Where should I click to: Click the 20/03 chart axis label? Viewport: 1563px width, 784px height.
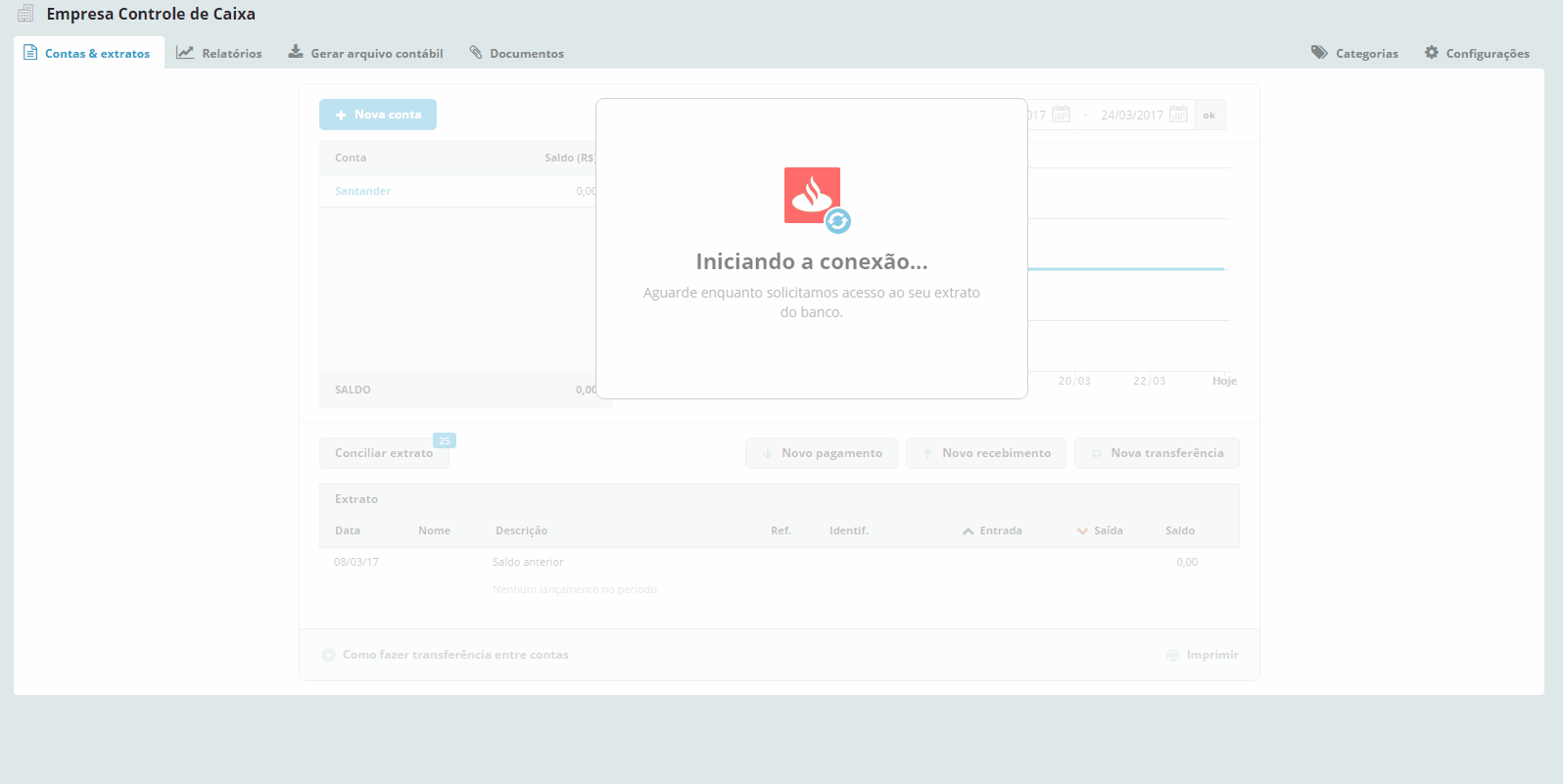pyautogui.click(x=1074, y=381)
